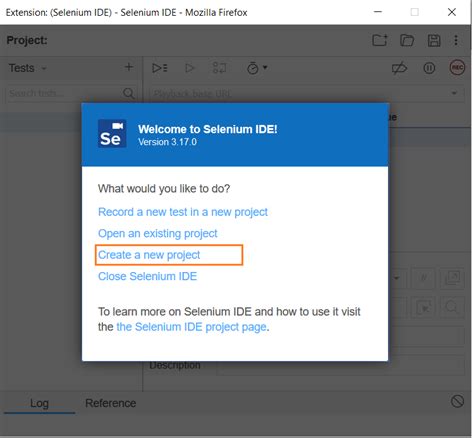Screen dimensions: 474x438
Task: Click Close Selenium IDE link
Action: [x=147, y=276]
